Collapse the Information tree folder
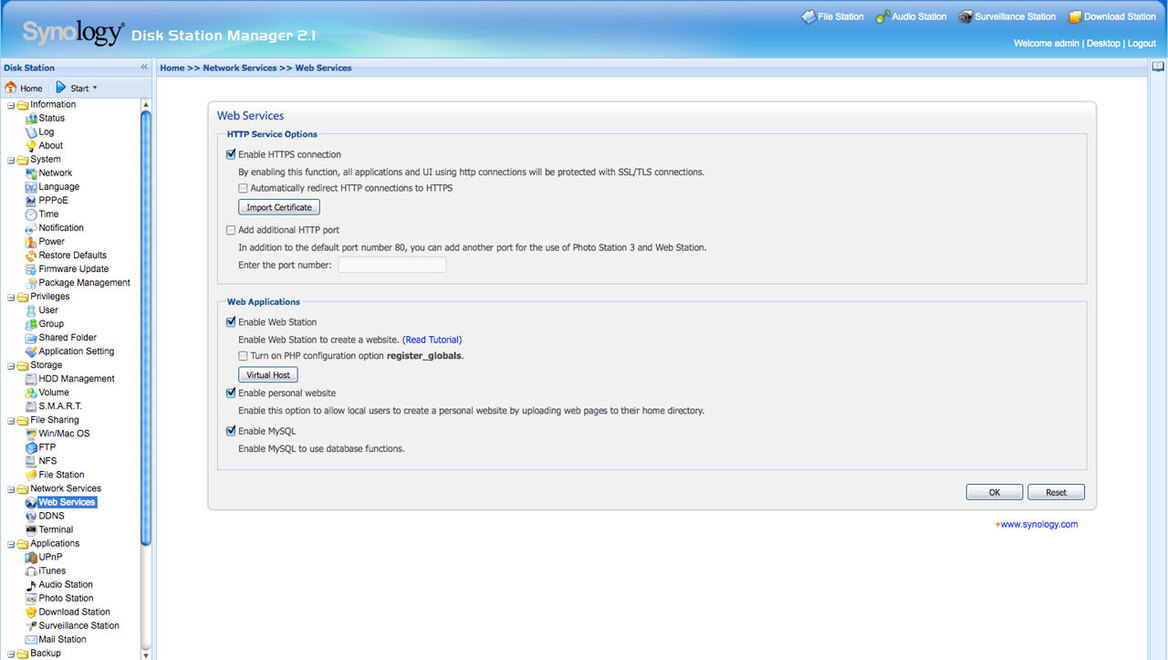 coord(11,105)
